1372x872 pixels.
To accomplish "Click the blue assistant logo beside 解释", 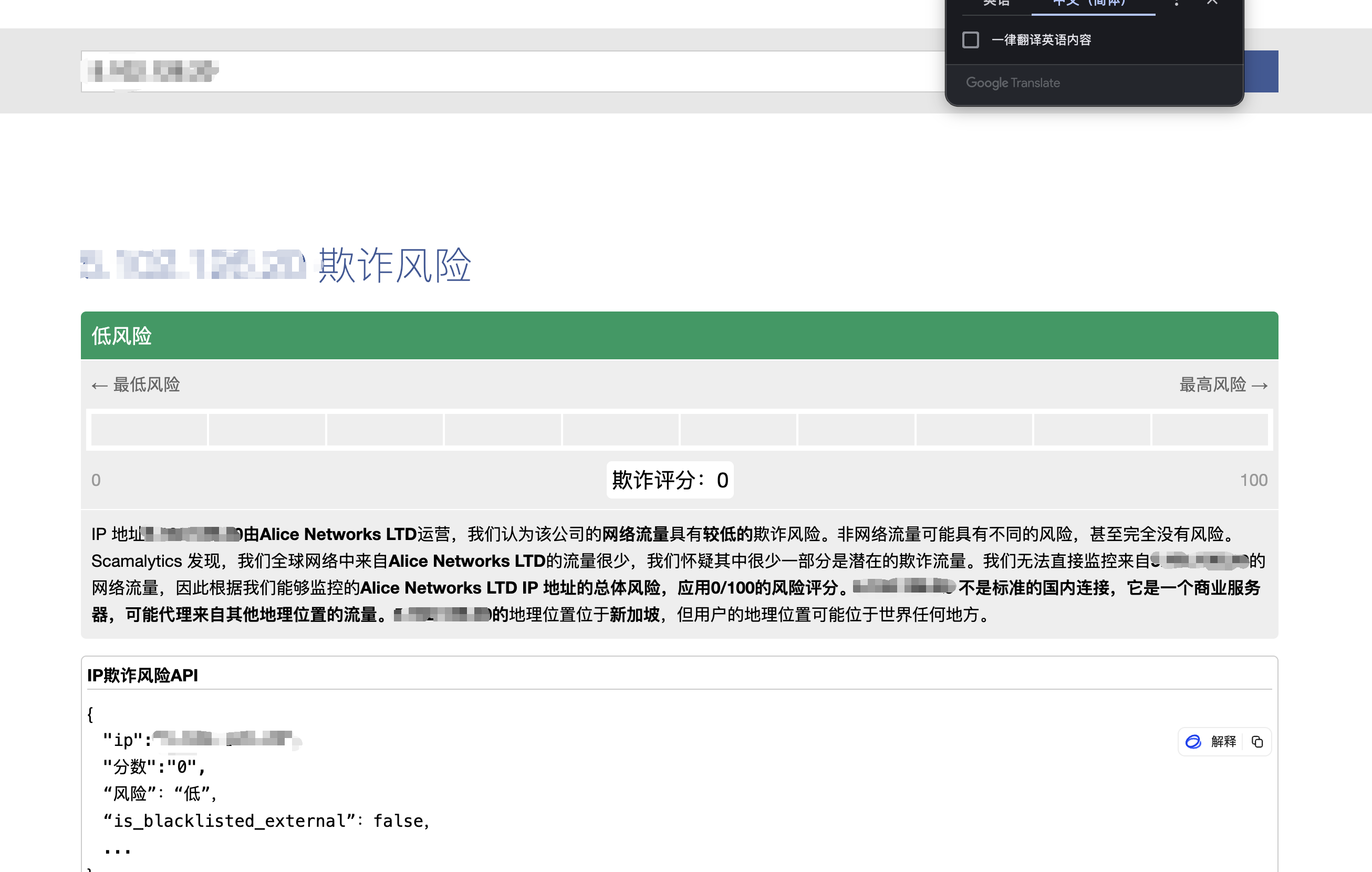I will [1193, 742].
